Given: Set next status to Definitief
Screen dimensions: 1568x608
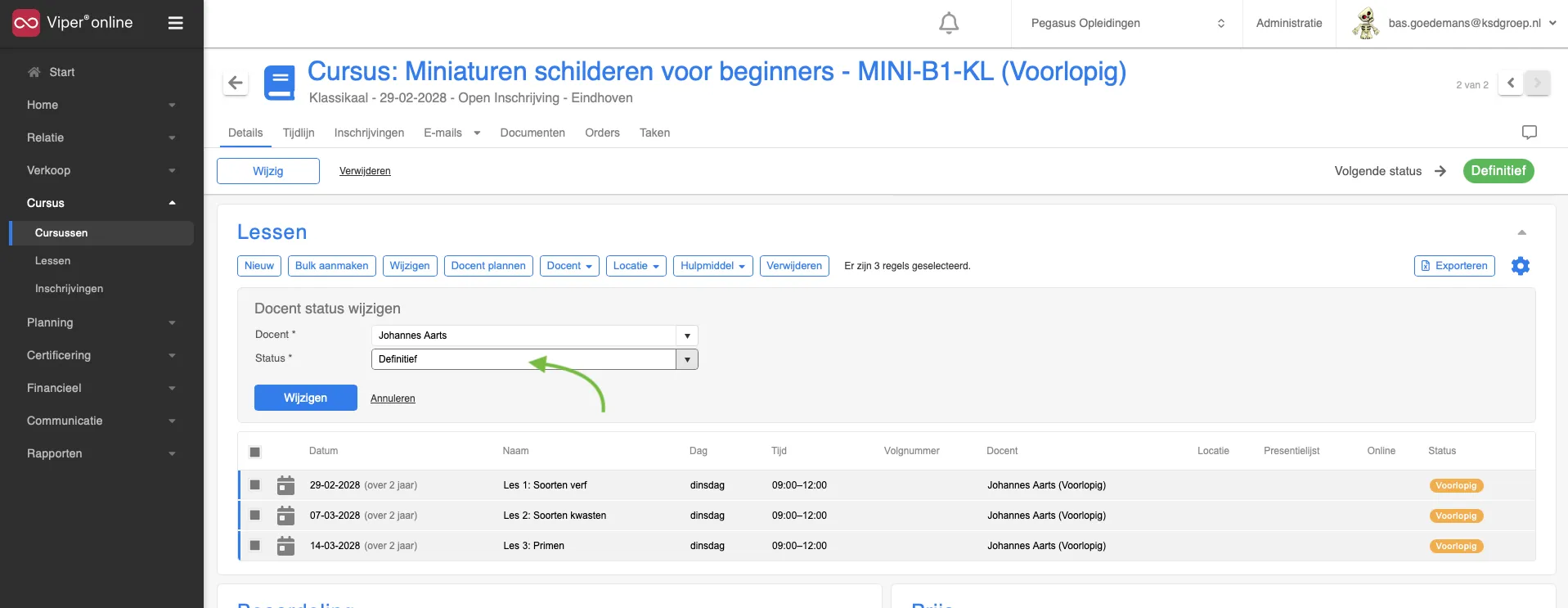Looking at the screenshot, I should 1498,171.
